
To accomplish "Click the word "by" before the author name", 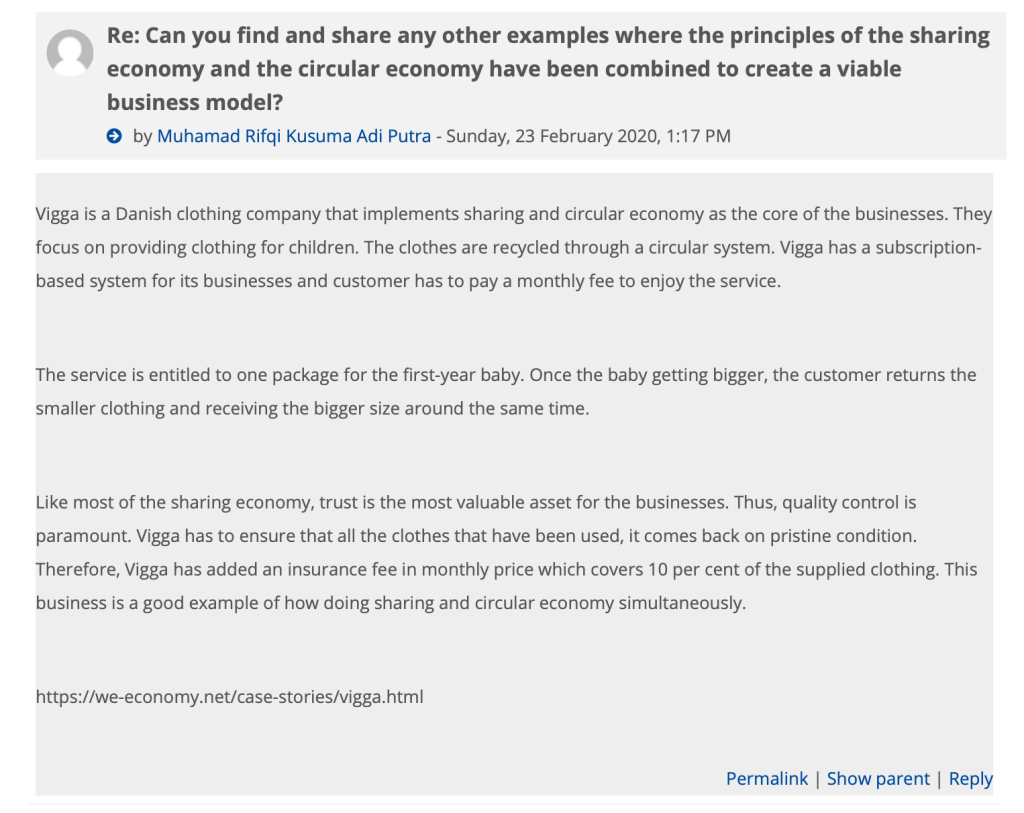I will pos(142,136).
